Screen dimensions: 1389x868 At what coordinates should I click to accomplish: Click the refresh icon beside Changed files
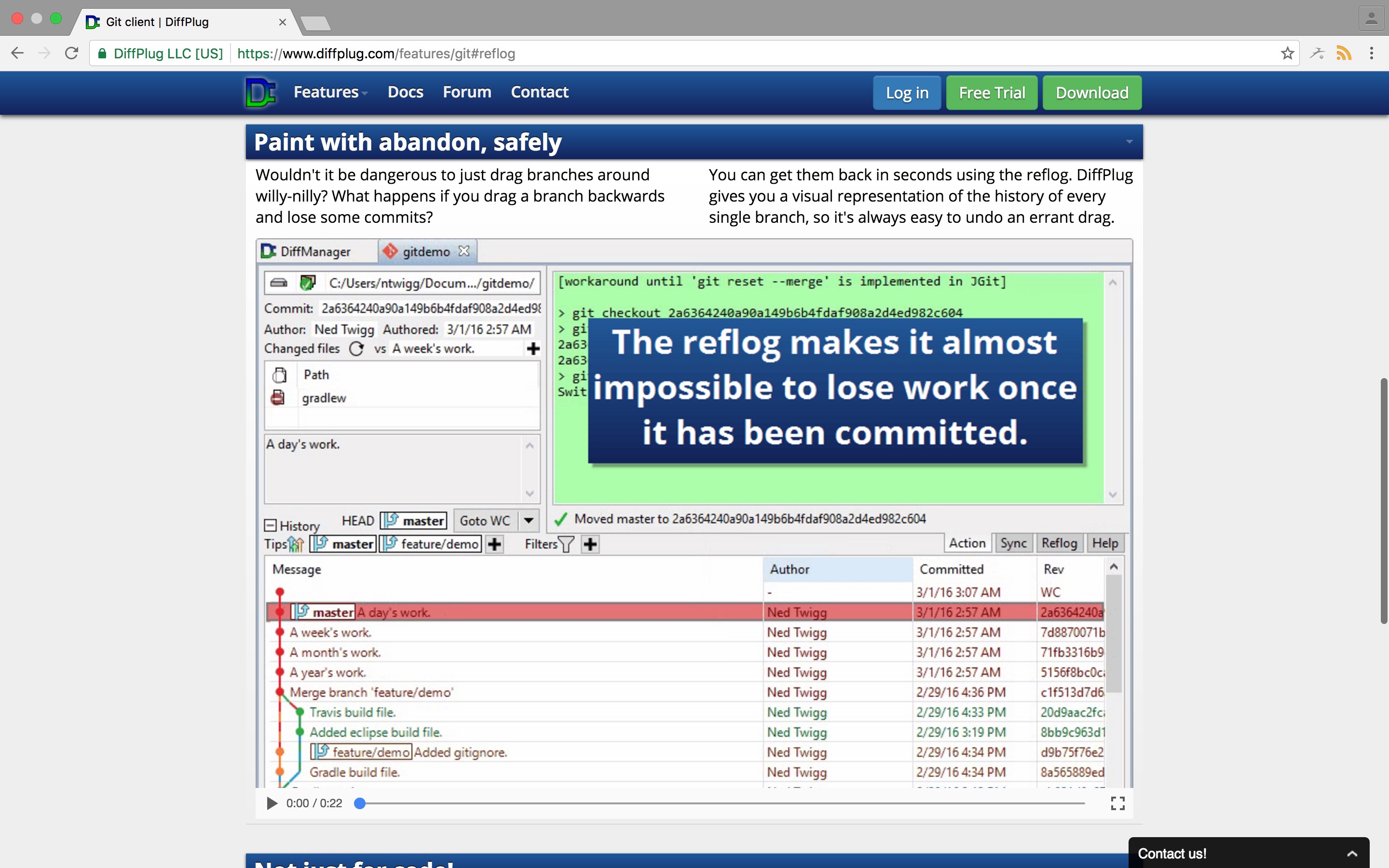click(x=356, y=349)
